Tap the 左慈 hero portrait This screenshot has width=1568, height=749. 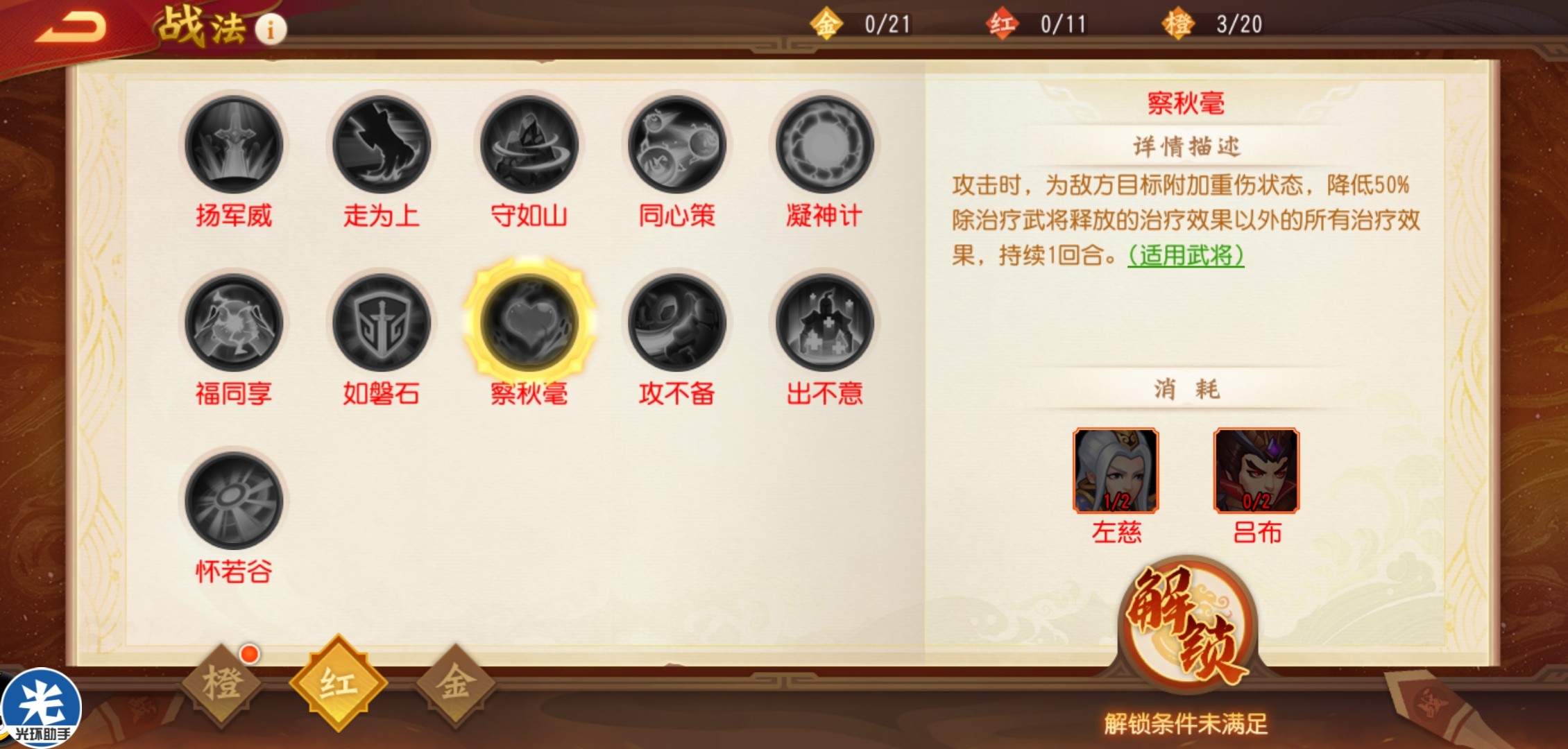click(1116, 470)
